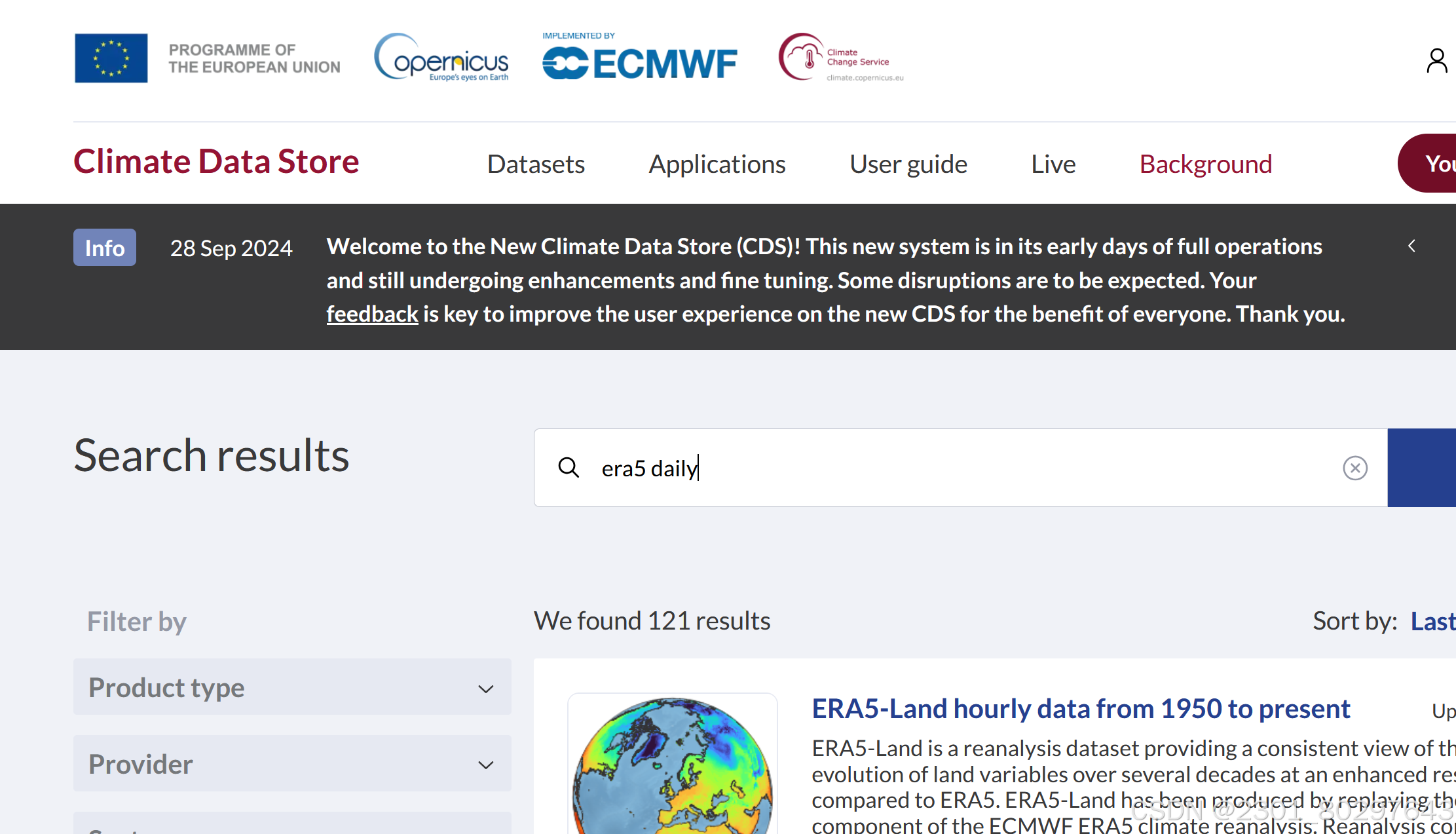Open the Applications navigation item
Viewport: 1456px width, 834px height.
click(x=717, y=164)
